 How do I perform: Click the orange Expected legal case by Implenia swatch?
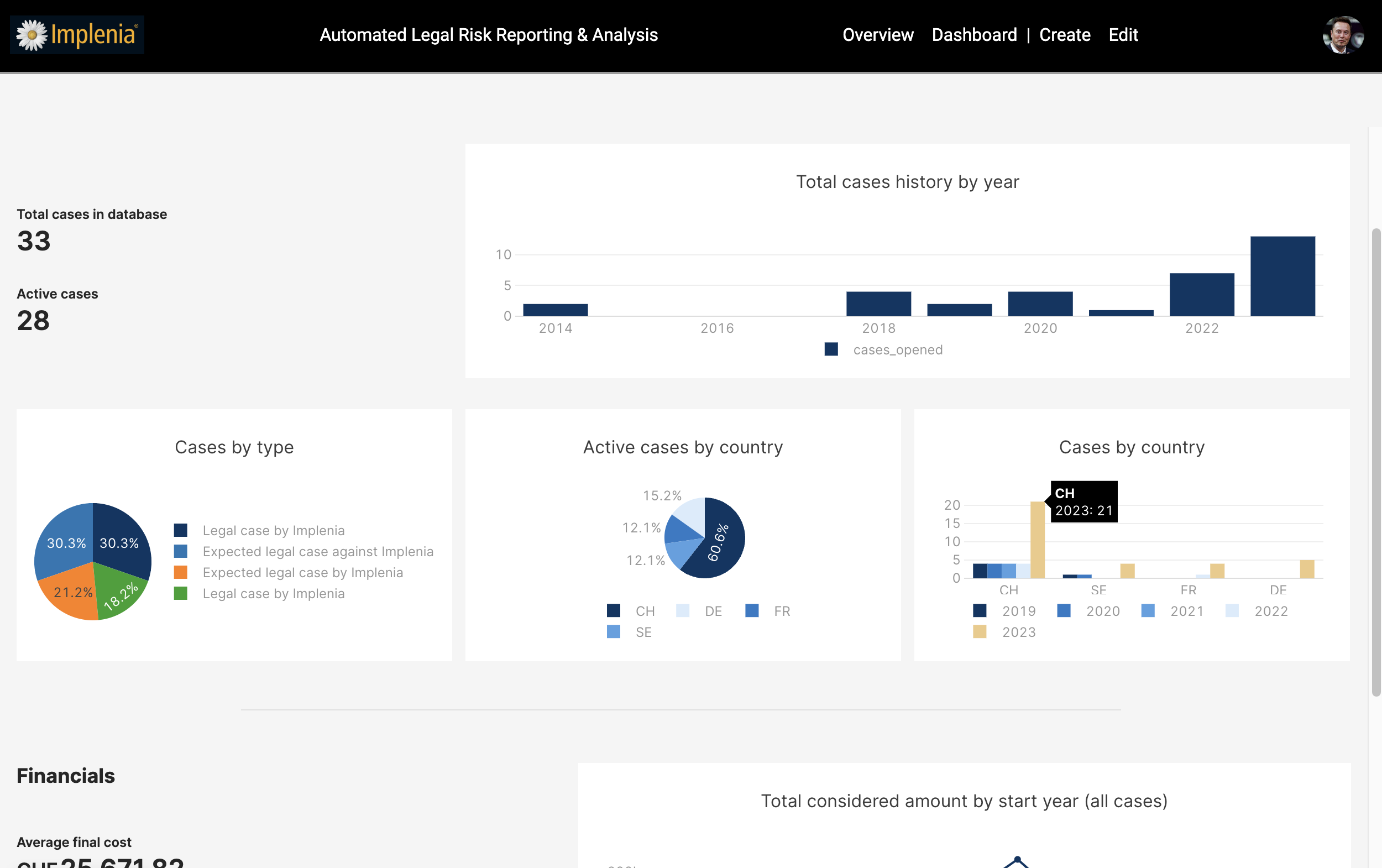[181, 572]
